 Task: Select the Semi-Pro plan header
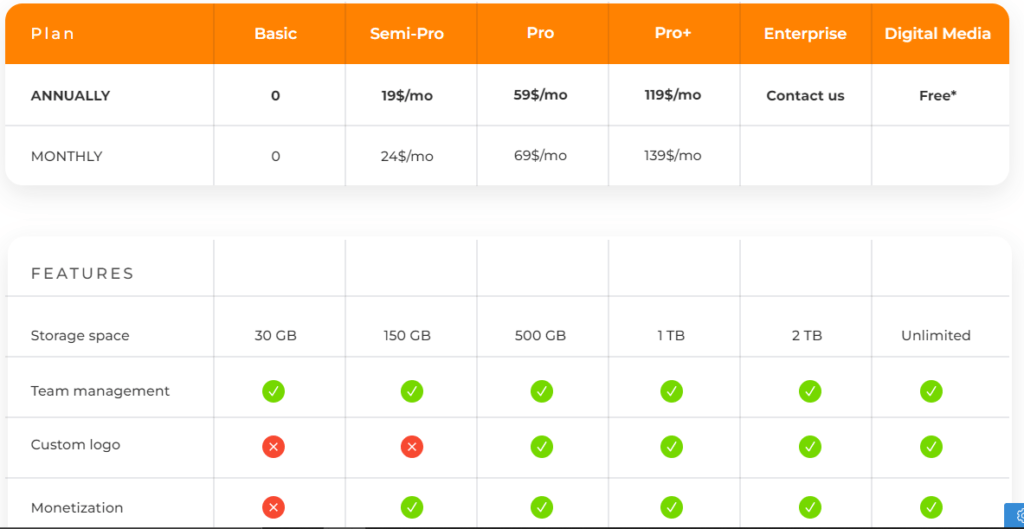(407, 34)
